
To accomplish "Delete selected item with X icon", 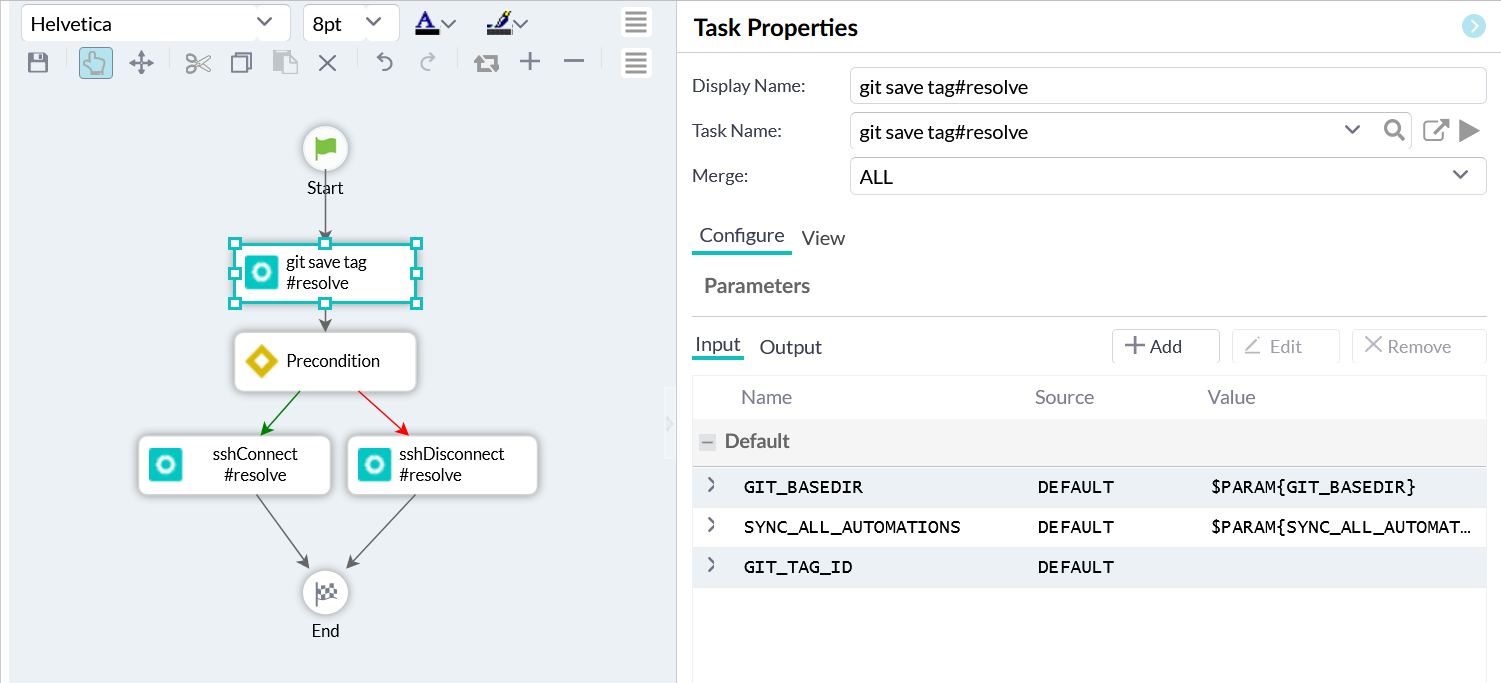I will click(327, 63).
